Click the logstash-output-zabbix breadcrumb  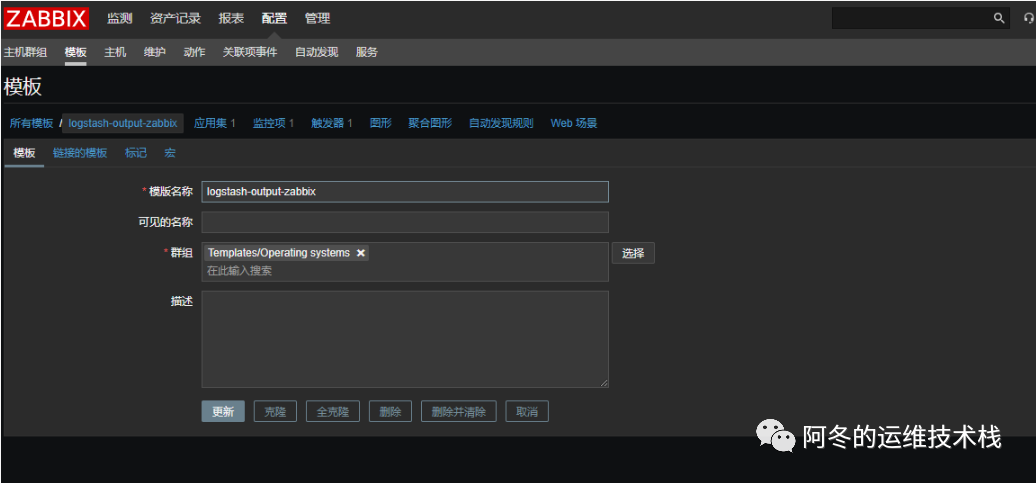(123, 124)
